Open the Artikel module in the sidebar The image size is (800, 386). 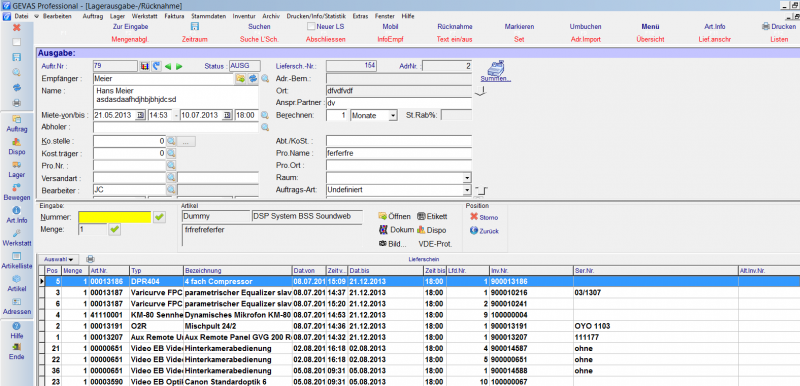coord(16,284)
